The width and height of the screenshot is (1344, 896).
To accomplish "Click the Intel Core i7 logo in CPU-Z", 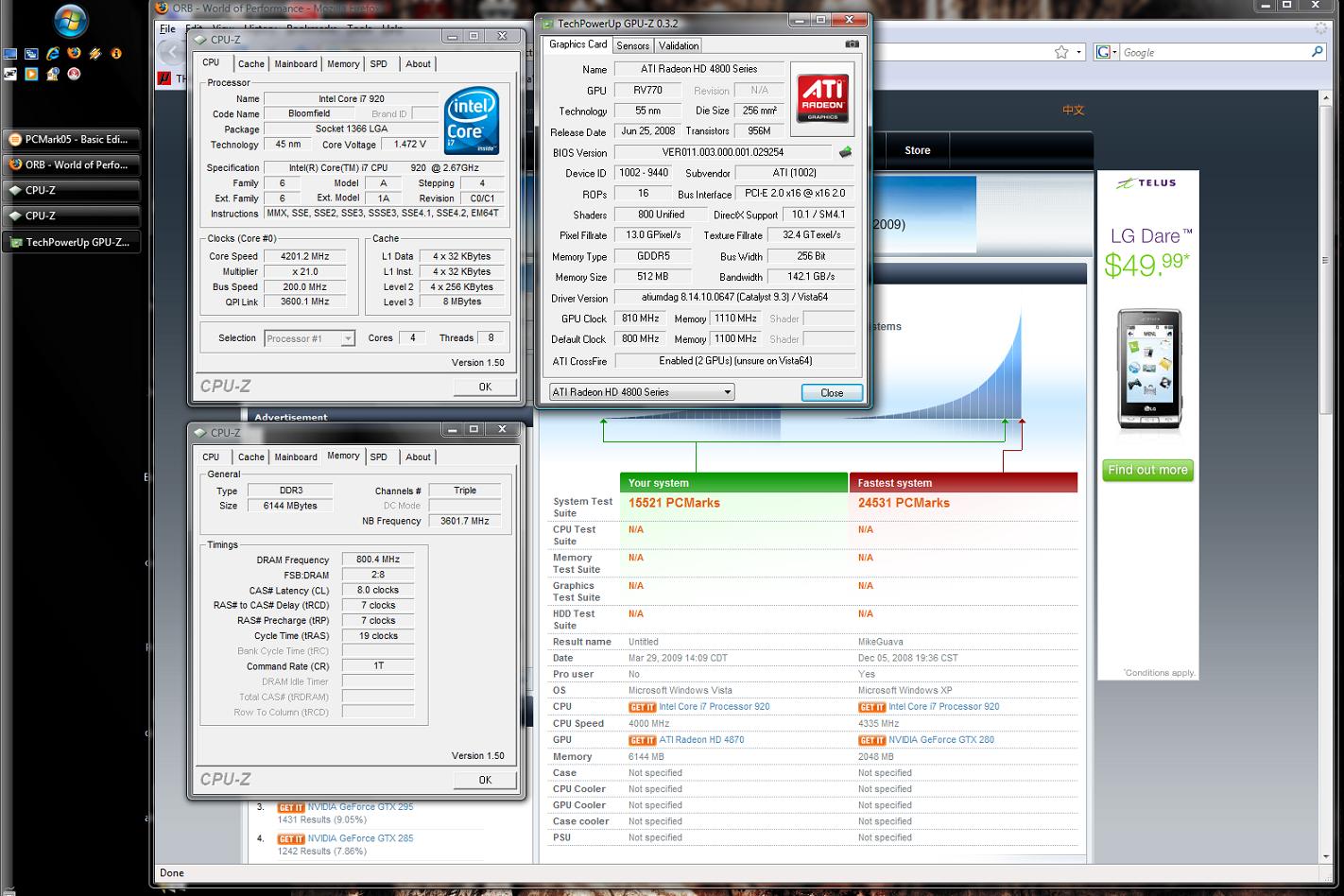I will (x=471, y=121).
